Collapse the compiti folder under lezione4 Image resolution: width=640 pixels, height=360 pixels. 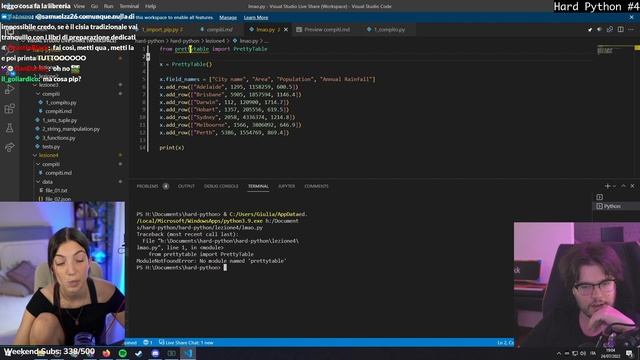(x=51, y=164)
